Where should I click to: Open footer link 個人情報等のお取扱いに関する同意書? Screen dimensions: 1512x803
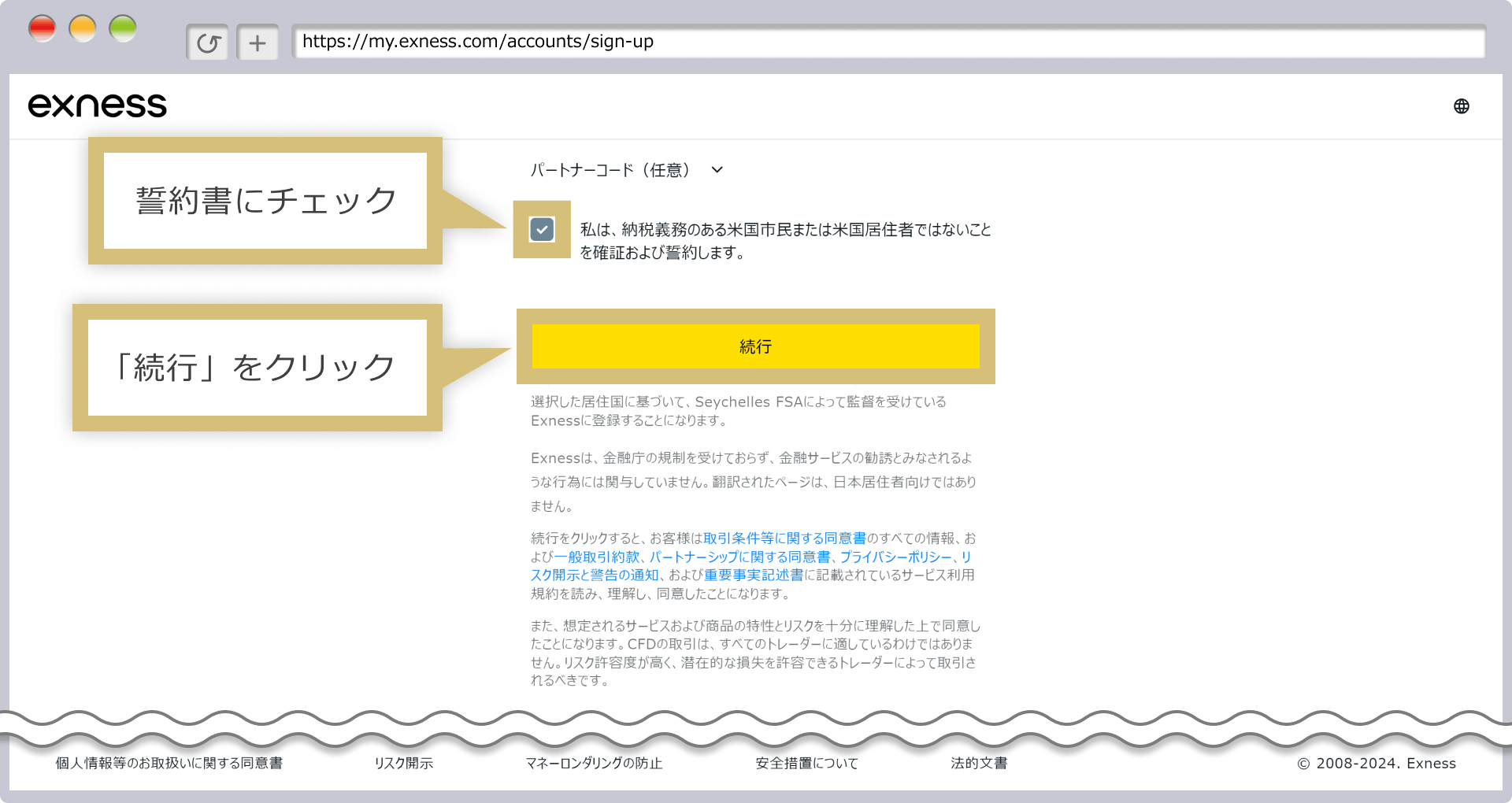tap(169, 763)
